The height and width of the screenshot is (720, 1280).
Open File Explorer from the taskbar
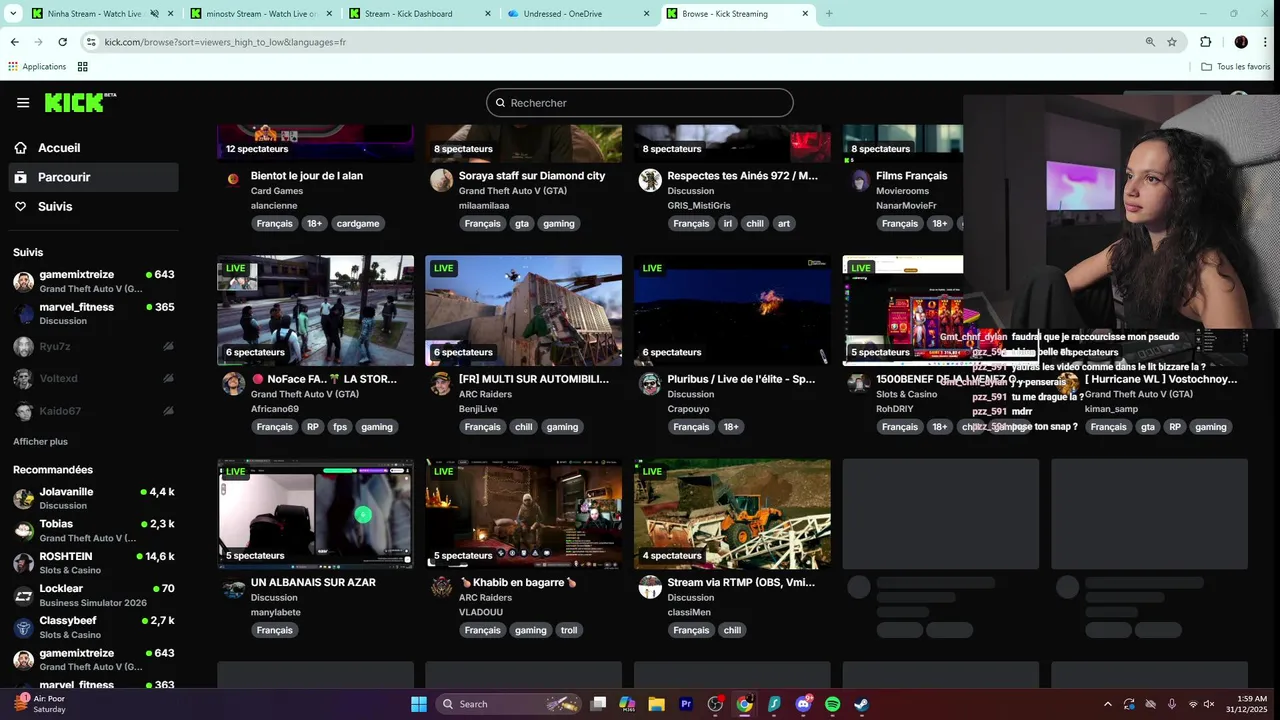coord(656,704)
